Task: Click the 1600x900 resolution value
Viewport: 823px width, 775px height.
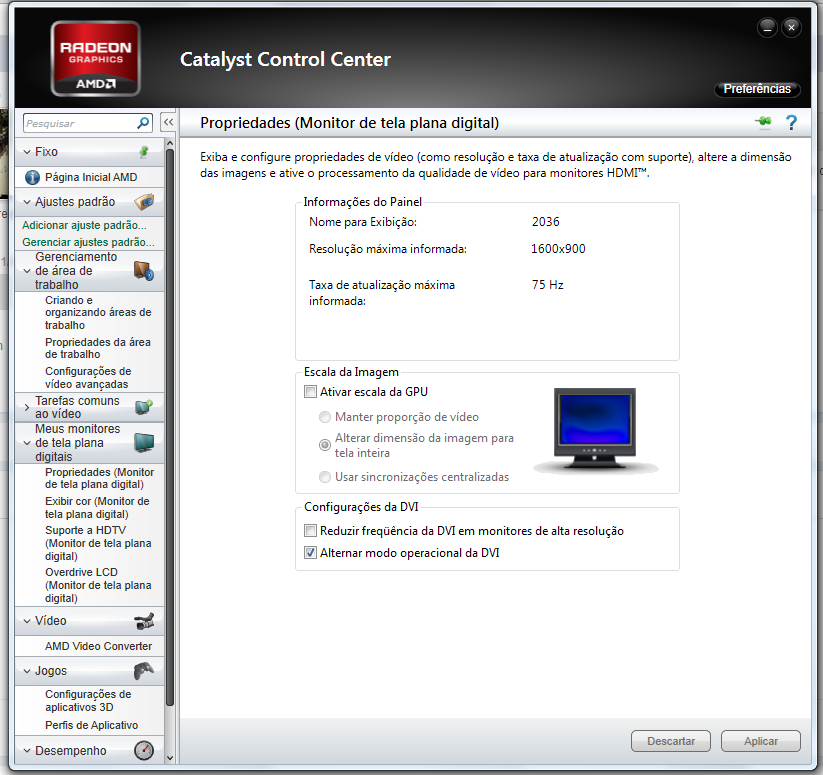Action: tap(558, 249)
